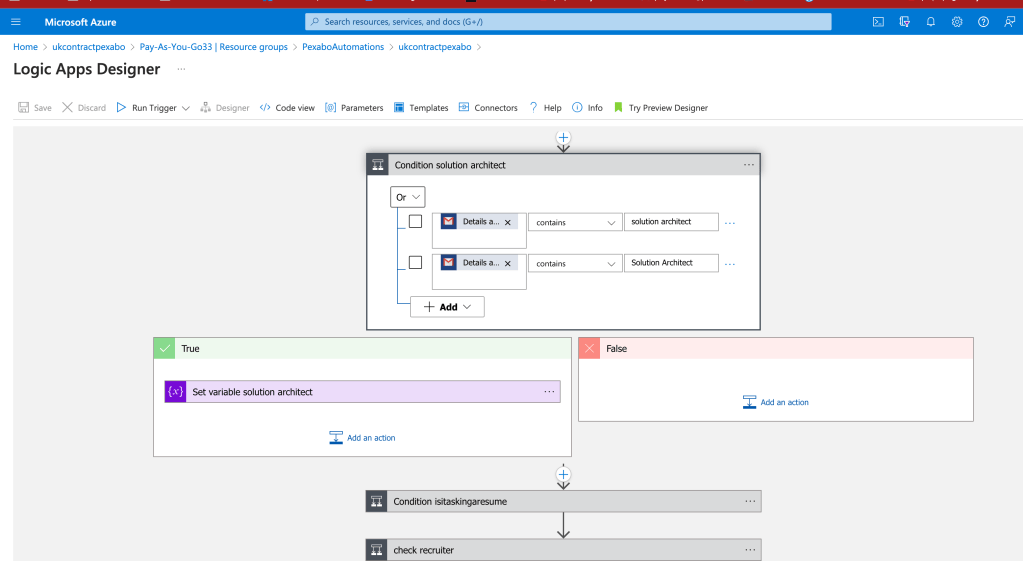Expand the Run Trigger dropdown arrow

click(186, 108)
